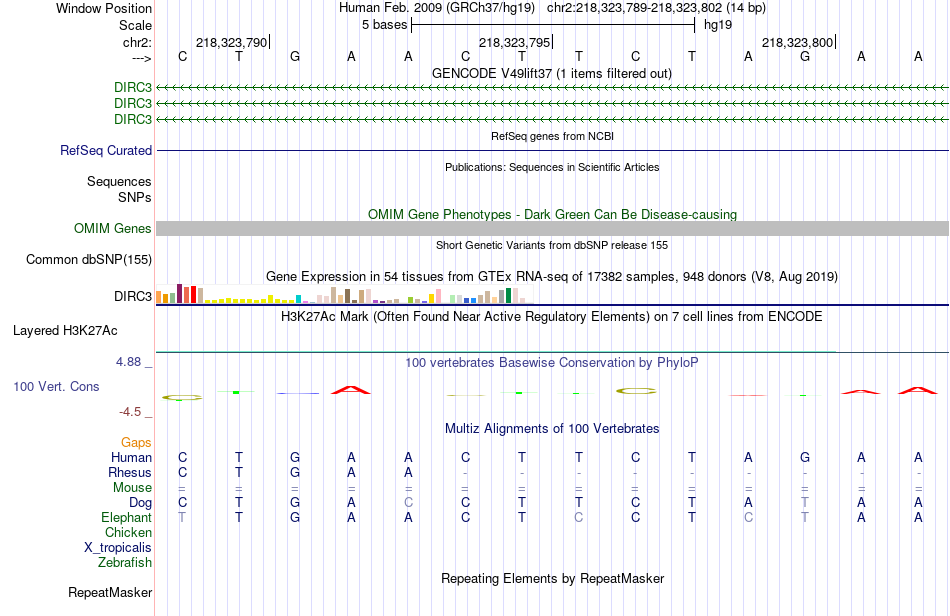950x616 pixels.
Task: Click the 218,323,790 coordinate label
Action: [231, 42]
